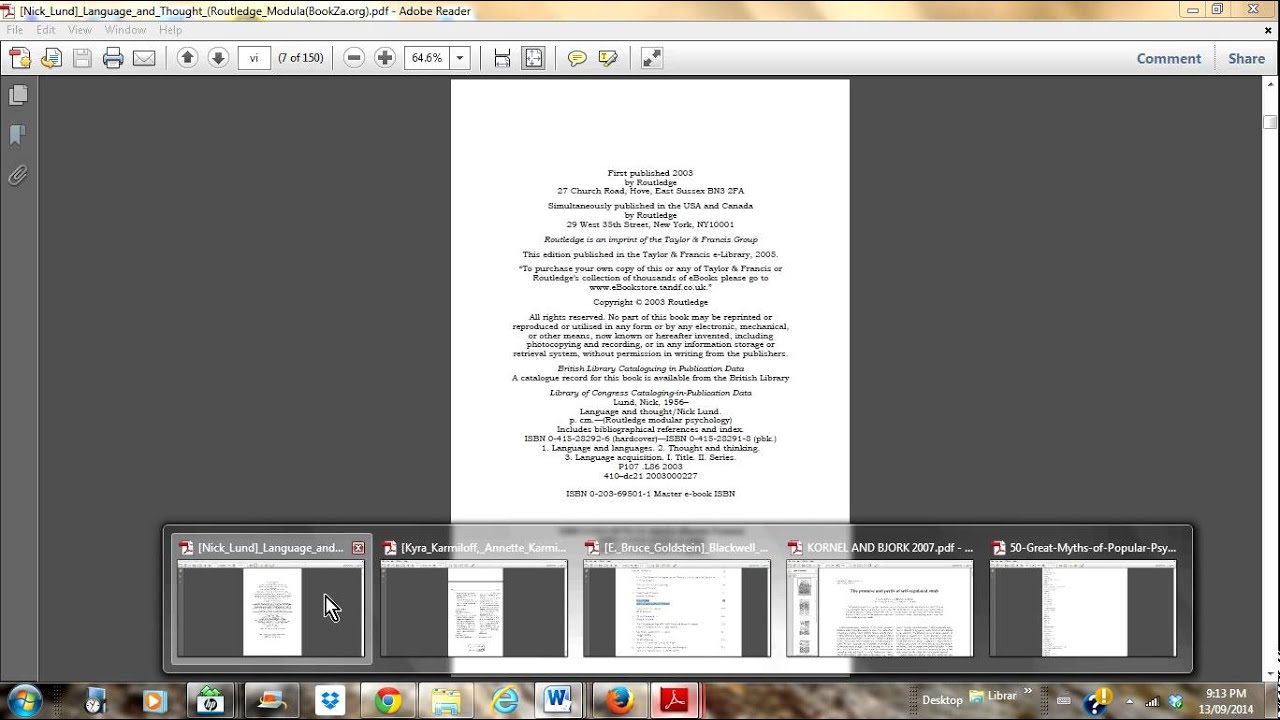Open the Attachments paperclip panel
1280x720 pixels.
(x=18, y=175)
